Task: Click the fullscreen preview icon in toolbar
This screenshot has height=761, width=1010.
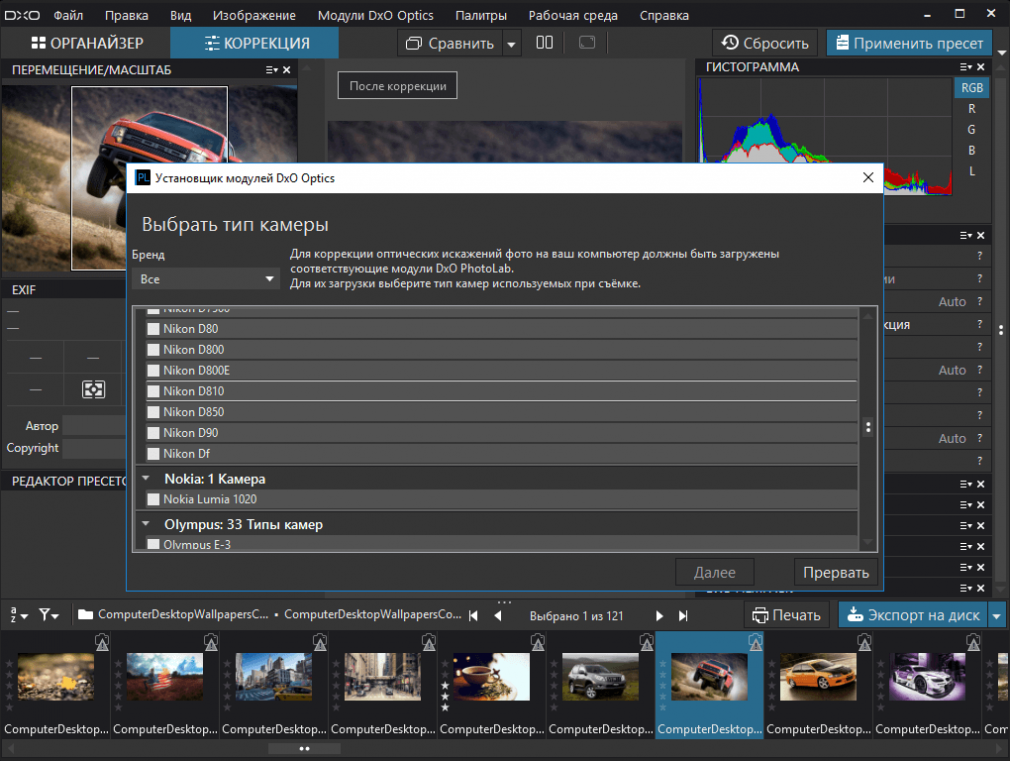Action: click(x=587, y=43)
